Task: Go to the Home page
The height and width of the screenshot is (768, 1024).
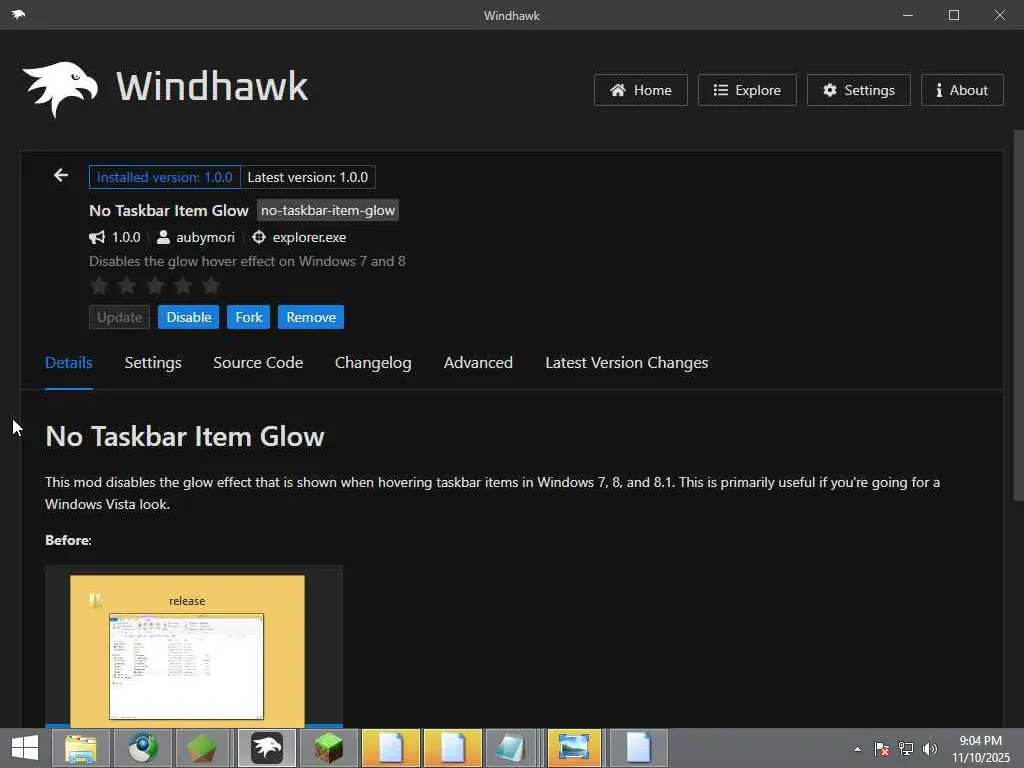Action: point(641,90)
